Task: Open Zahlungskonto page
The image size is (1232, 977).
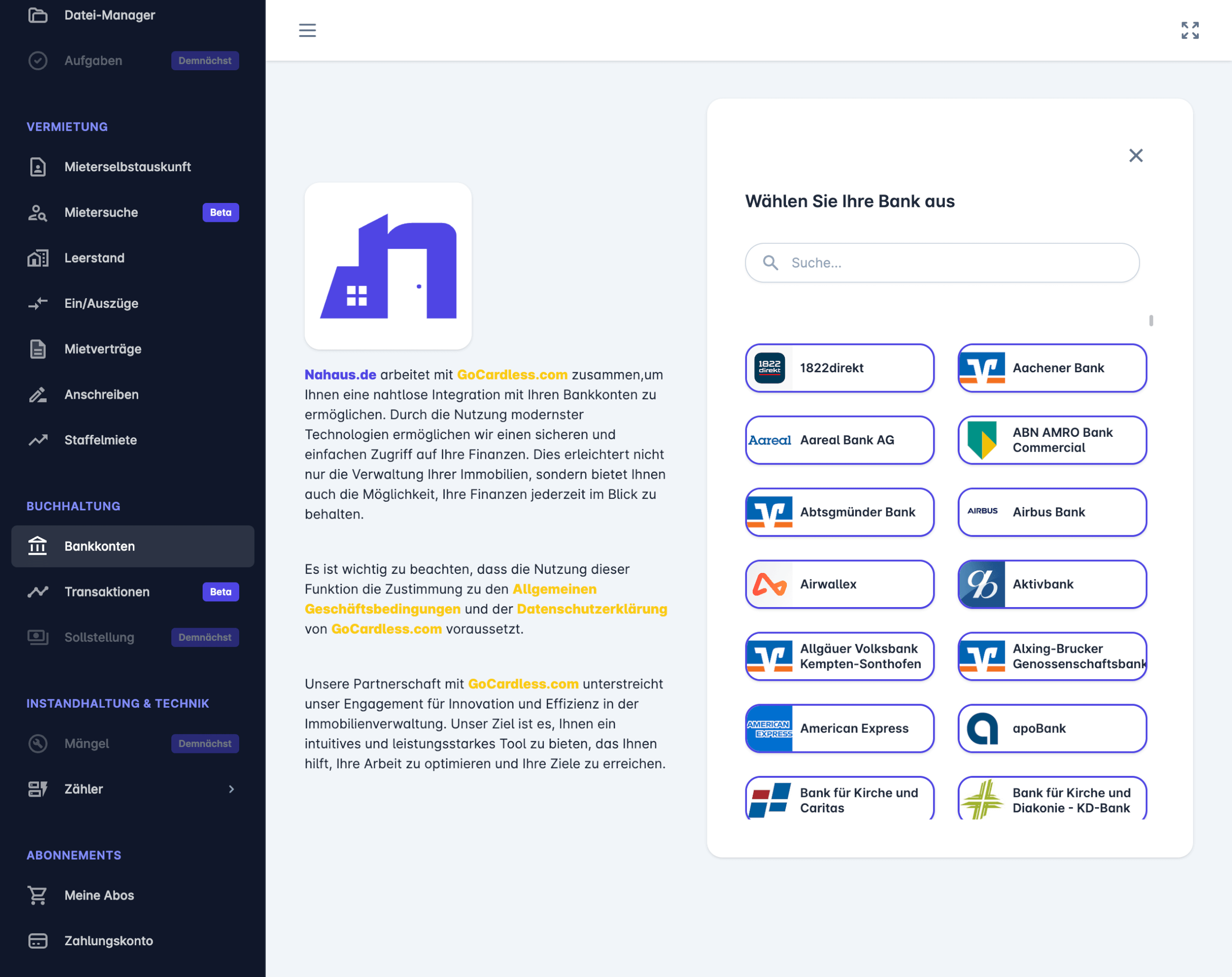Action: point(132,940)
